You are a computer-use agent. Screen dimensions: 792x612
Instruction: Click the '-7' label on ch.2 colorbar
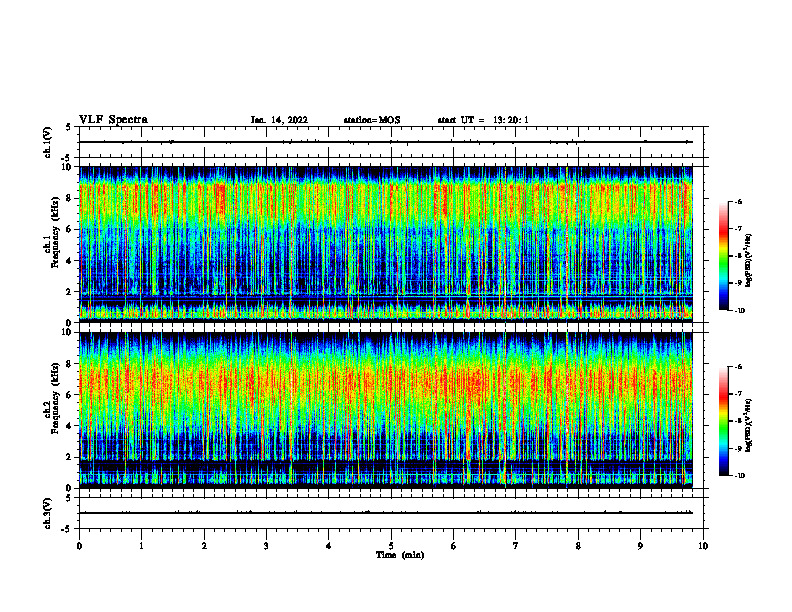(x=738, y=394)
